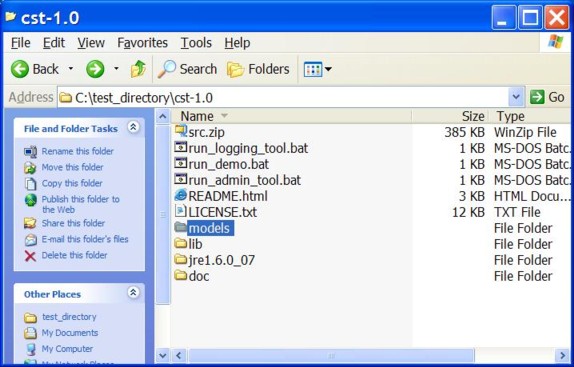Viewport: 574px width, 367px height.
Task: Click the Go button
Action: coord(547,97)
